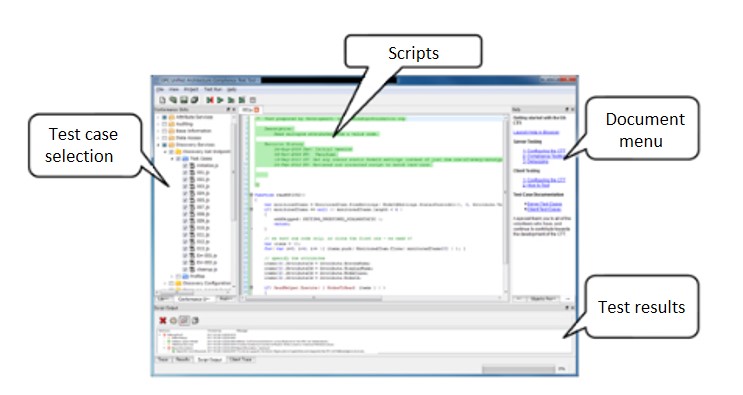The width and height of the screenshot is (743, 395).
Task: Toggle the Discovery Services checkbox
Action: tap(164, 145)
